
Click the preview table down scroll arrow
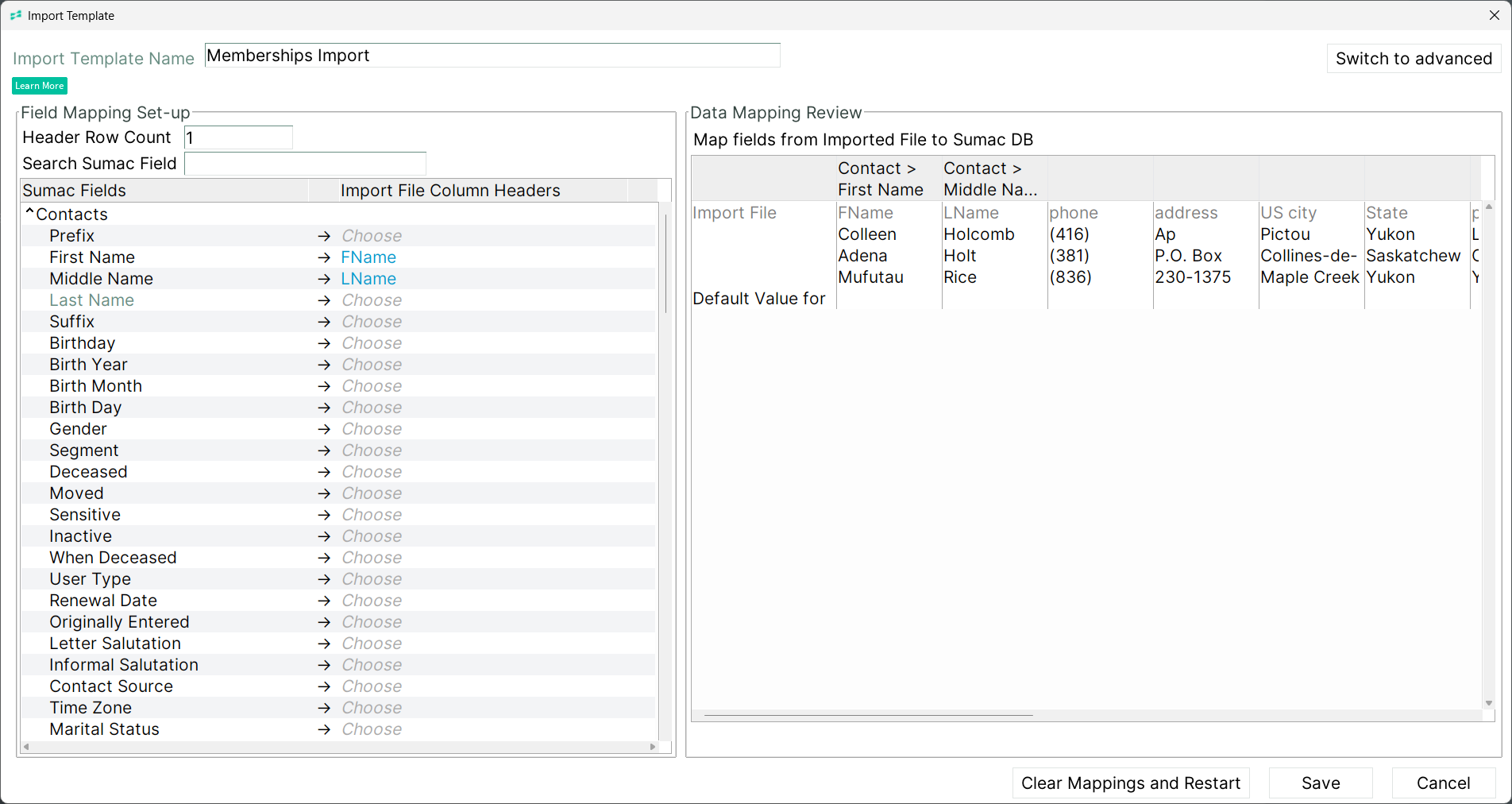click(x=1489, y=703)
